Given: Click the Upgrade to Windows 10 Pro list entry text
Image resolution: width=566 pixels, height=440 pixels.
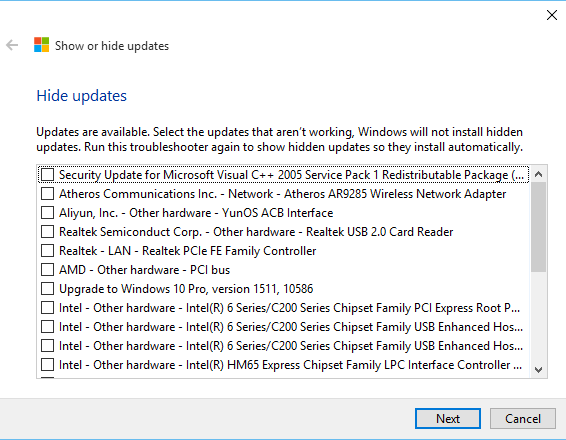Looking at the screenshot, I should click(x=186, y=289).
